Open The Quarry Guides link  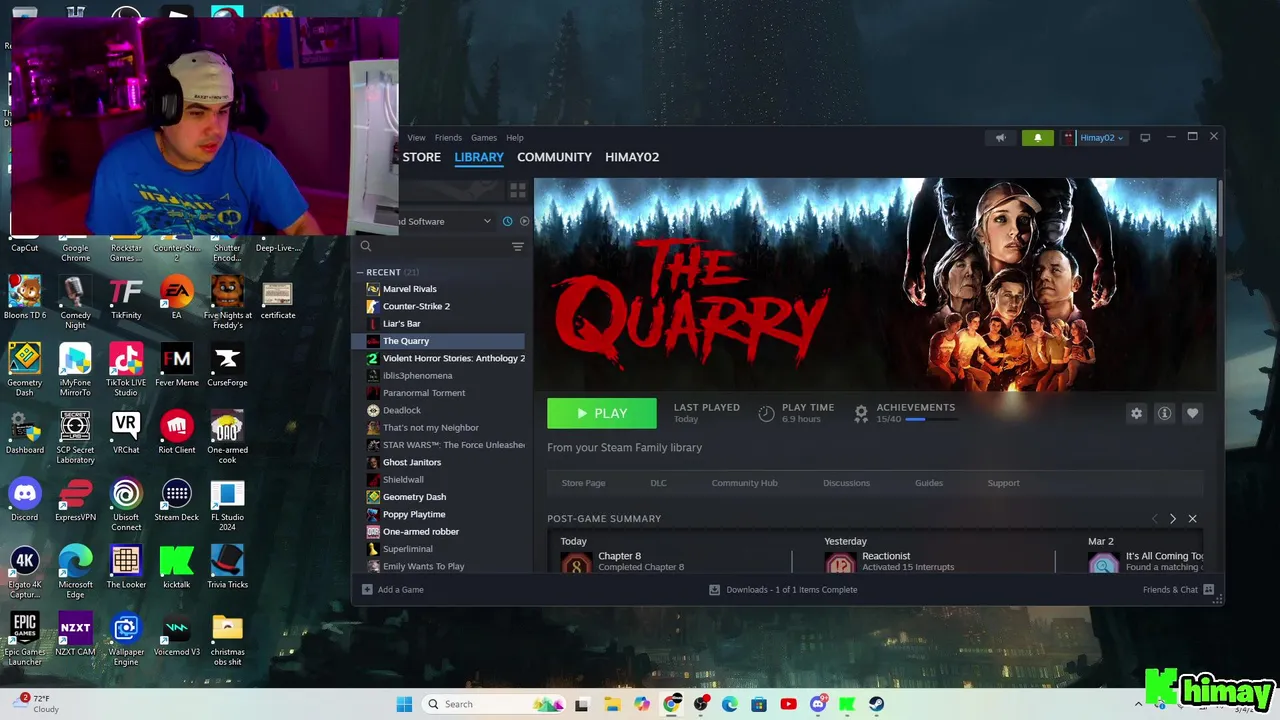(929, 483)
